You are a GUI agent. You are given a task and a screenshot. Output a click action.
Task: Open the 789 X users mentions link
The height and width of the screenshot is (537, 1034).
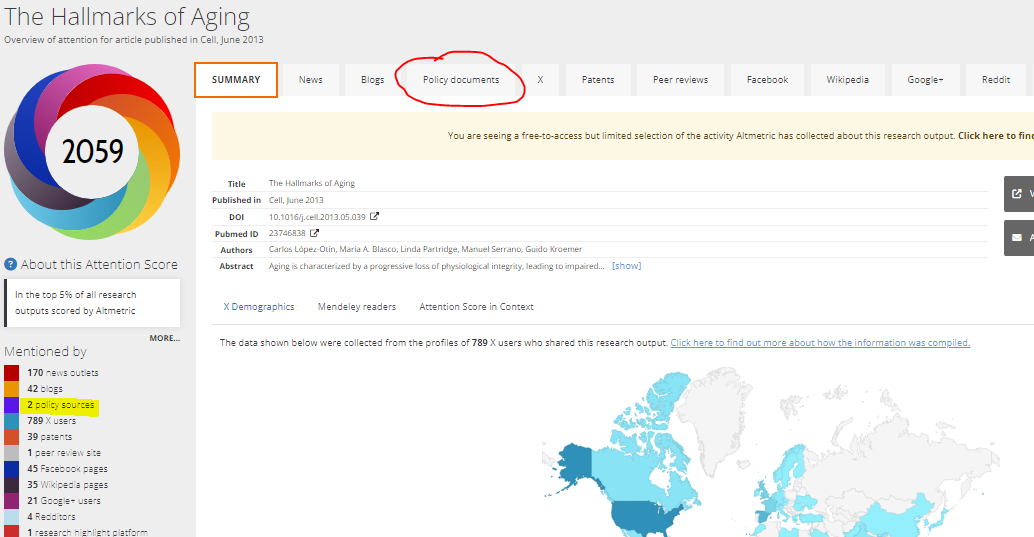[x=51, y=421]
